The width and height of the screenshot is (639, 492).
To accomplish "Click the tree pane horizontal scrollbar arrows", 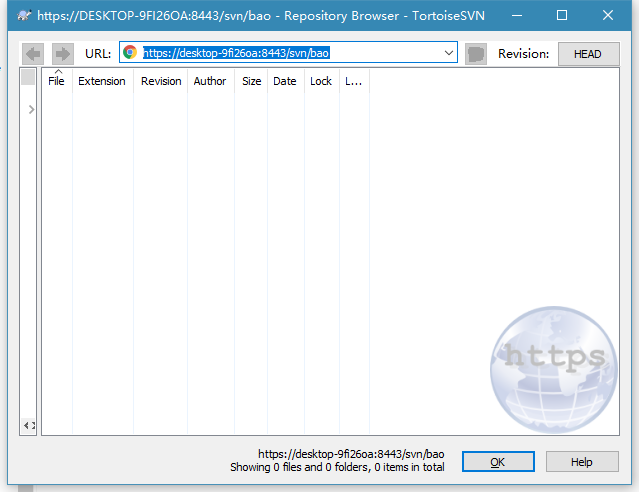I will tap(29, 426).
